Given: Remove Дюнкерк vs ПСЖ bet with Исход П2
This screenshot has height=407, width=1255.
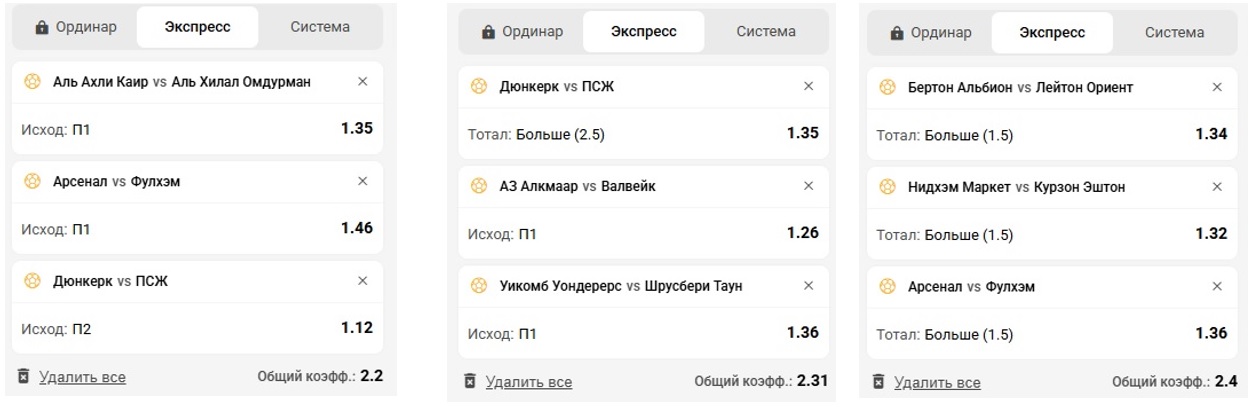Looking at the screenshot, I should 362,281.
